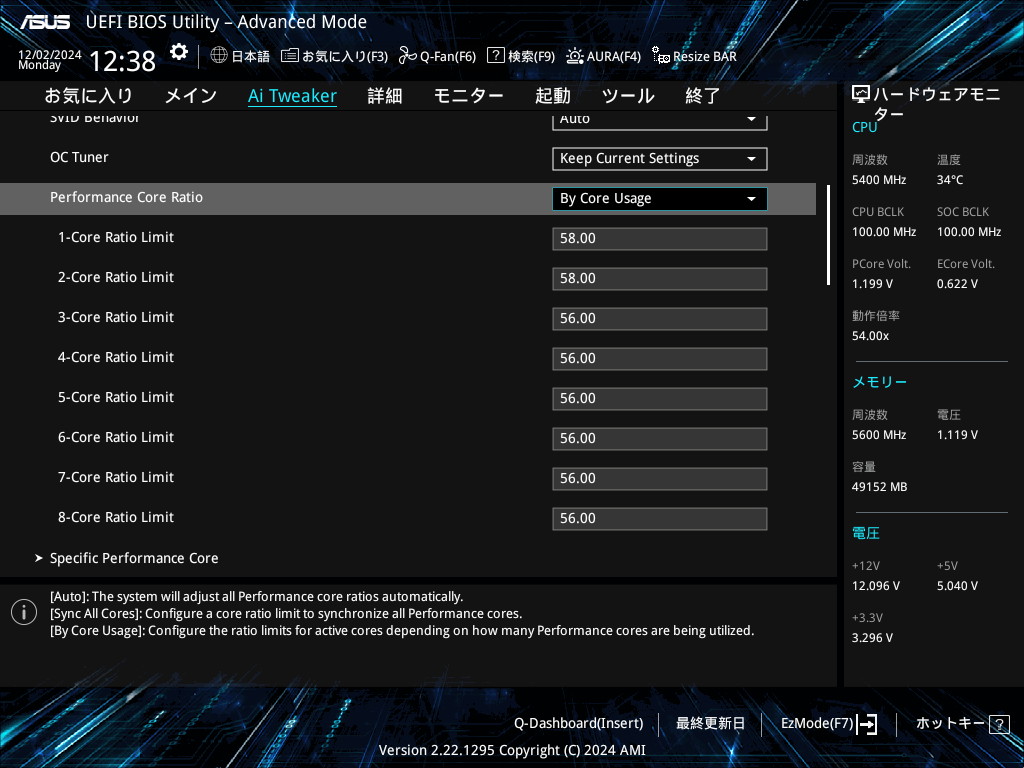Open the favorites list icon (F3)

[x=289, y=56]
